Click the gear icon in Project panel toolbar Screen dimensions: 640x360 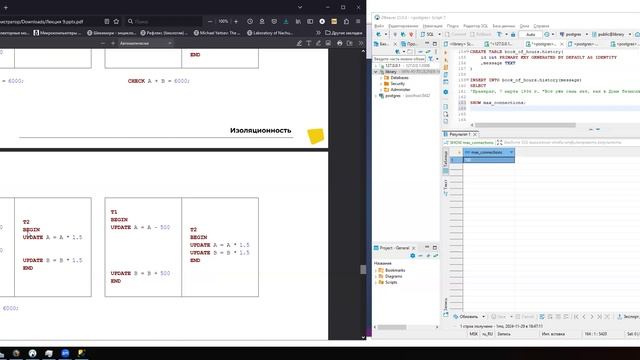(x=413, y=256)
